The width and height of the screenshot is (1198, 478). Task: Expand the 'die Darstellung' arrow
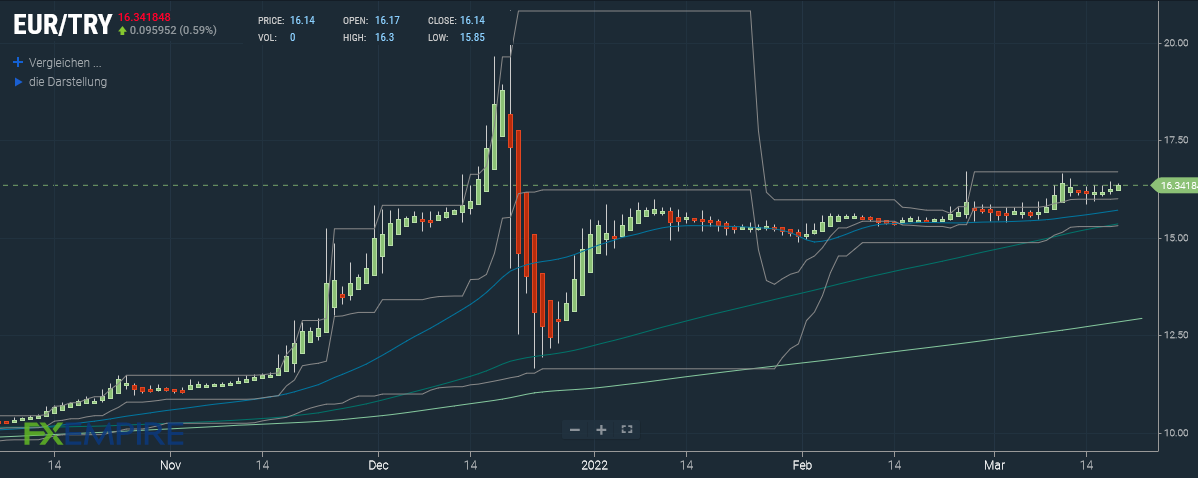[19, 82]
